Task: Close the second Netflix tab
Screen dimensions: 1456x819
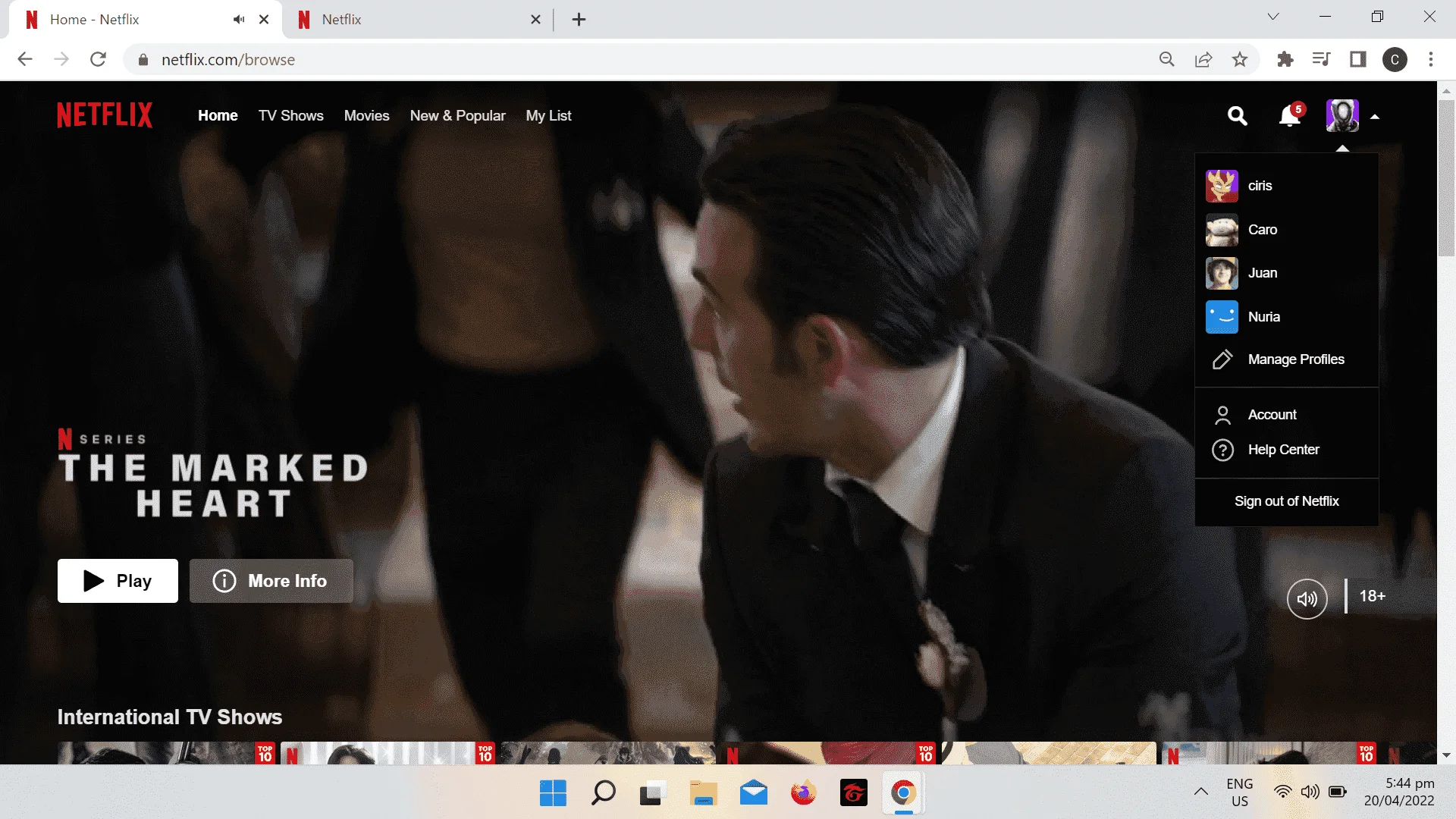Action: pyautogui.click(x=535, y=20)
